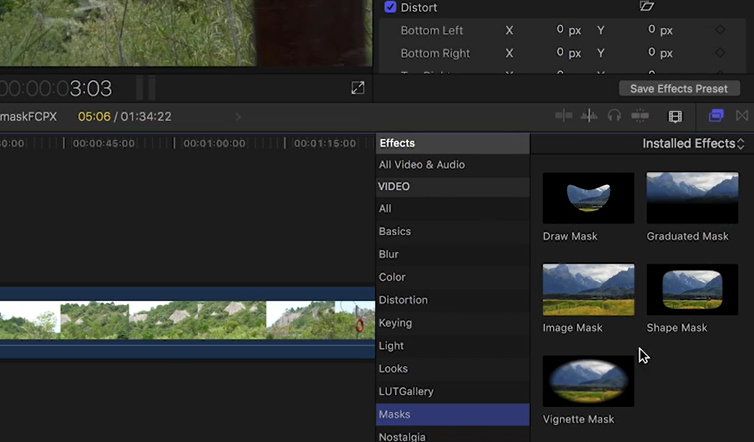The width and height of the screenshot is (754, 442).
Task: Add keyframe for Bottom Left
Action: click(720, 30)
